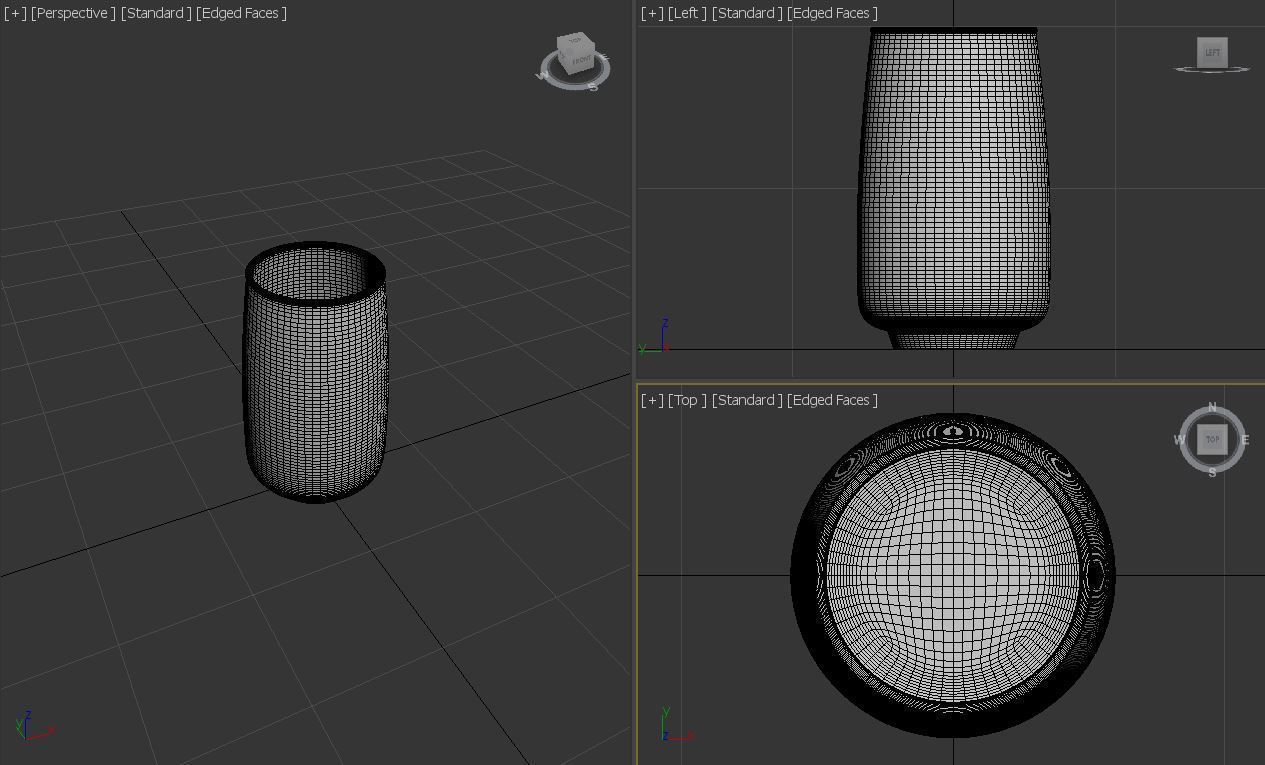Click E compass letter on Top ViewCube

click(1245, 440)
